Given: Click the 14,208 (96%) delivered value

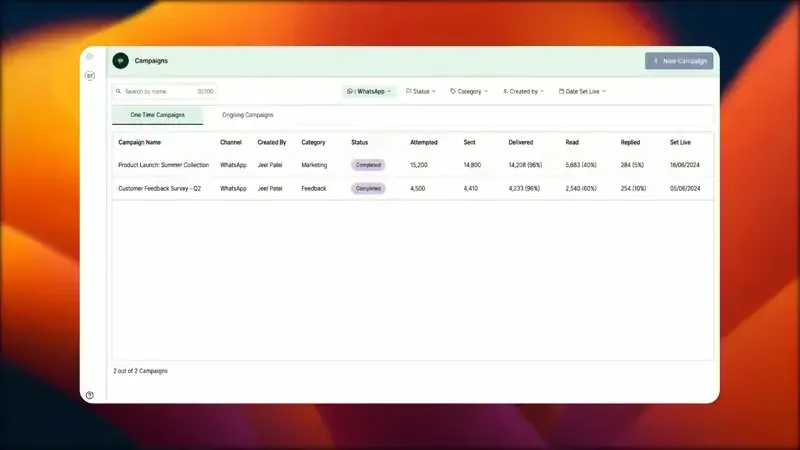Looking at the screenshot, I should click(525, 165).
